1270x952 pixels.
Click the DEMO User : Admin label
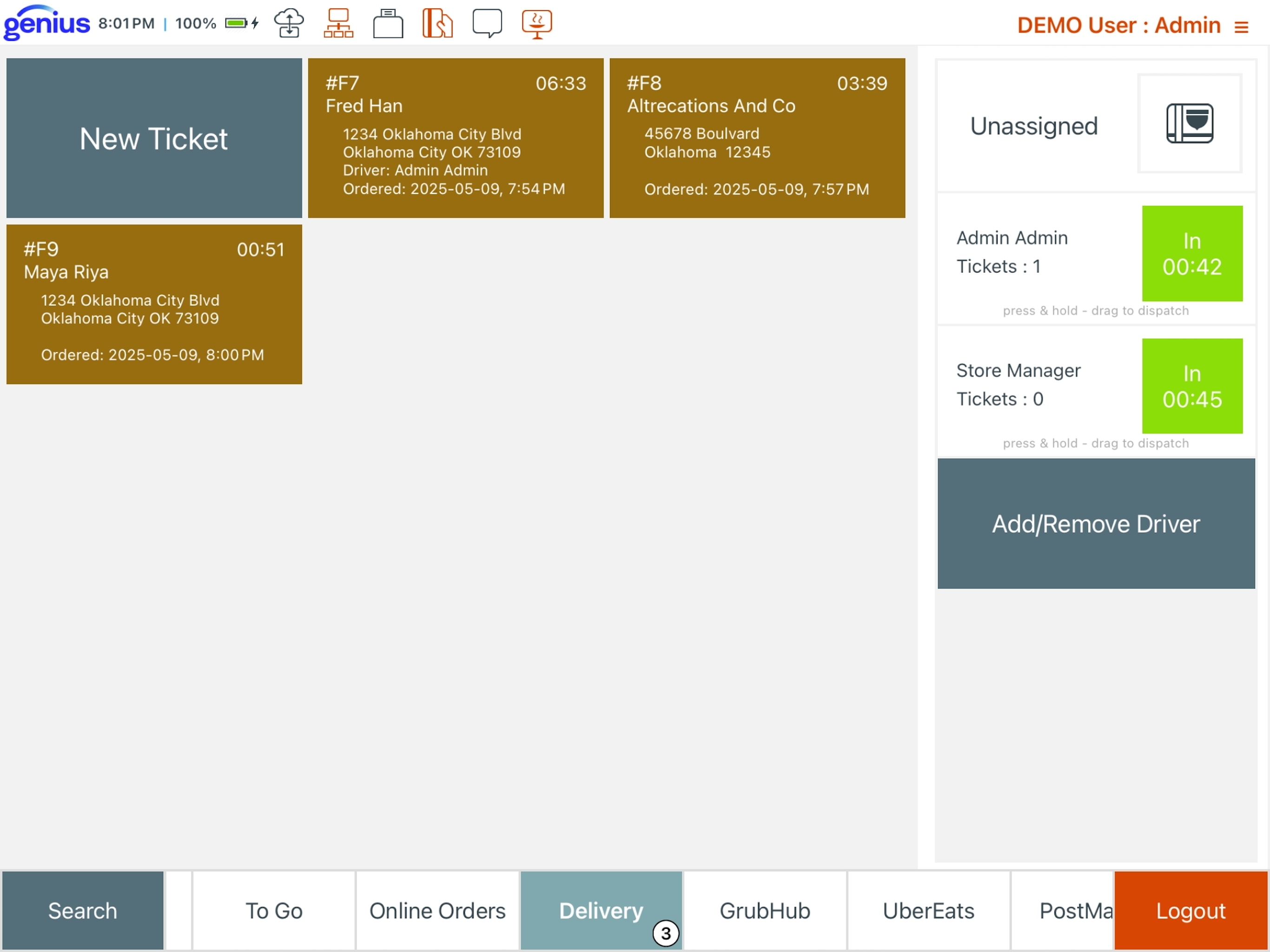pos(1118,25)
